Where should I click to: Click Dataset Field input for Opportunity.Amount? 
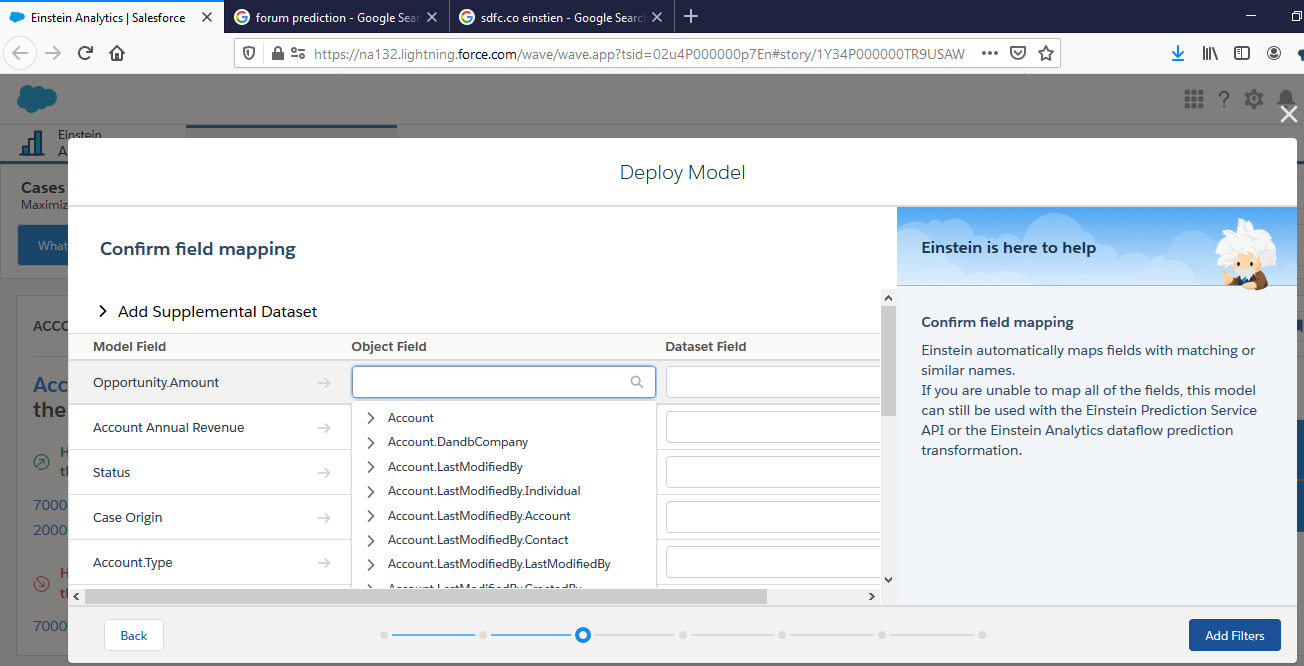(x=772, y=382)
